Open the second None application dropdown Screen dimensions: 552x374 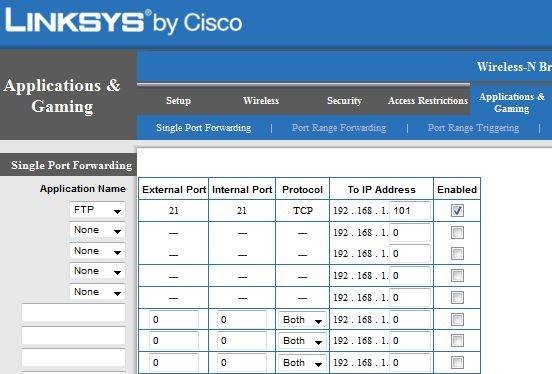[x=97, y=251]
